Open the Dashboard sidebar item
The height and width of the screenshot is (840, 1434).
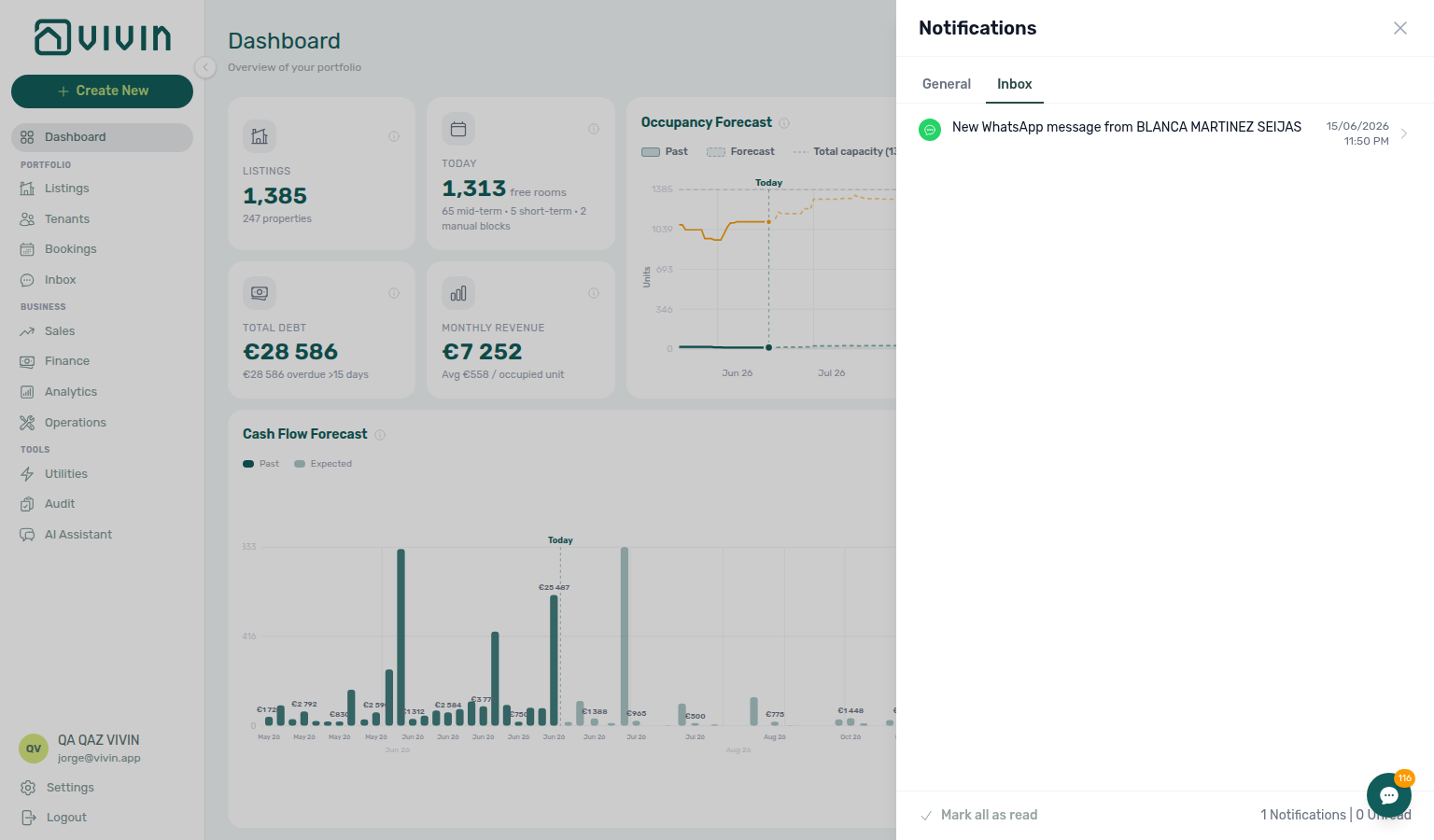(x=102, y=137)
